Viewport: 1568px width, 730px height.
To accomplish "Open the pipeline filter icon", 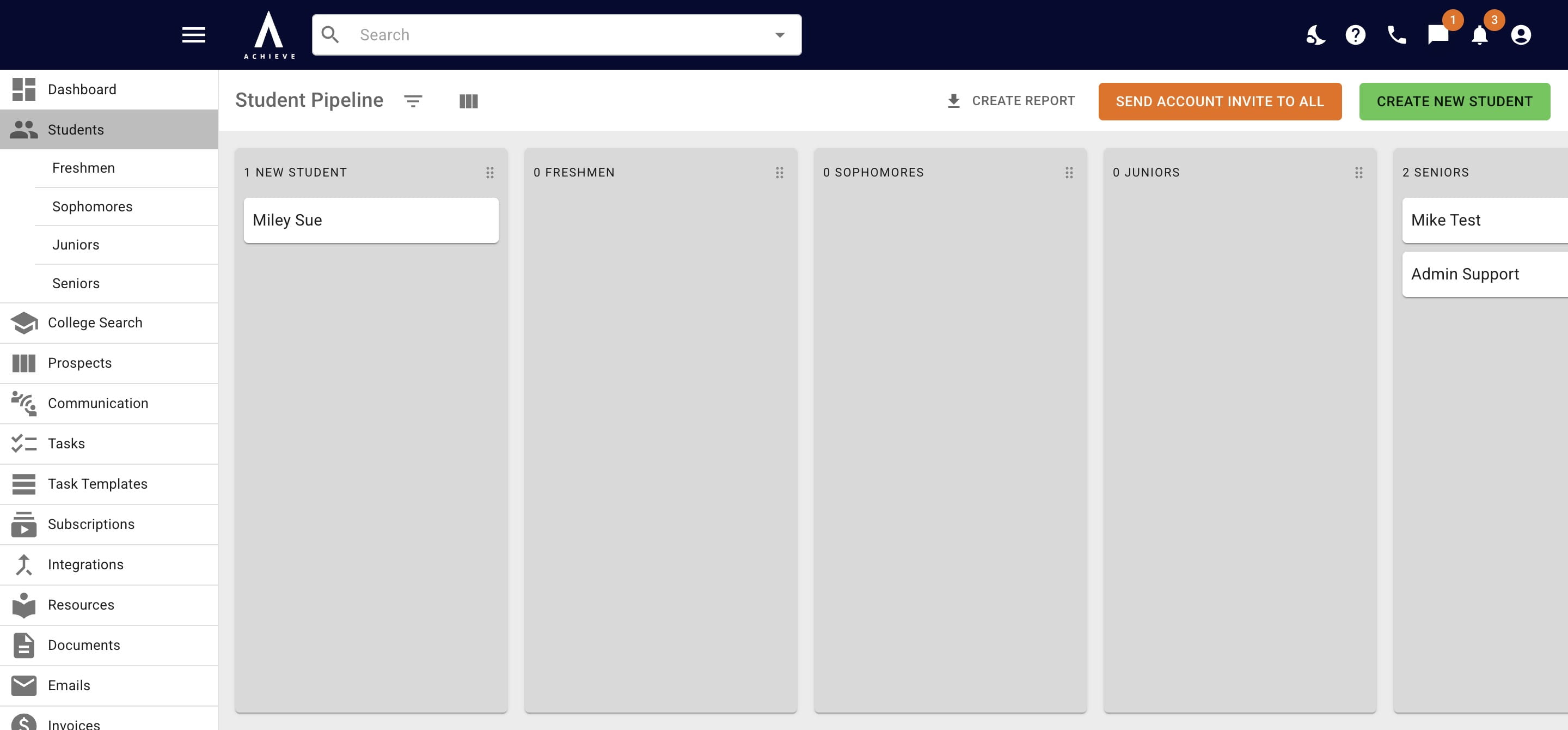I will pos(413,101).
